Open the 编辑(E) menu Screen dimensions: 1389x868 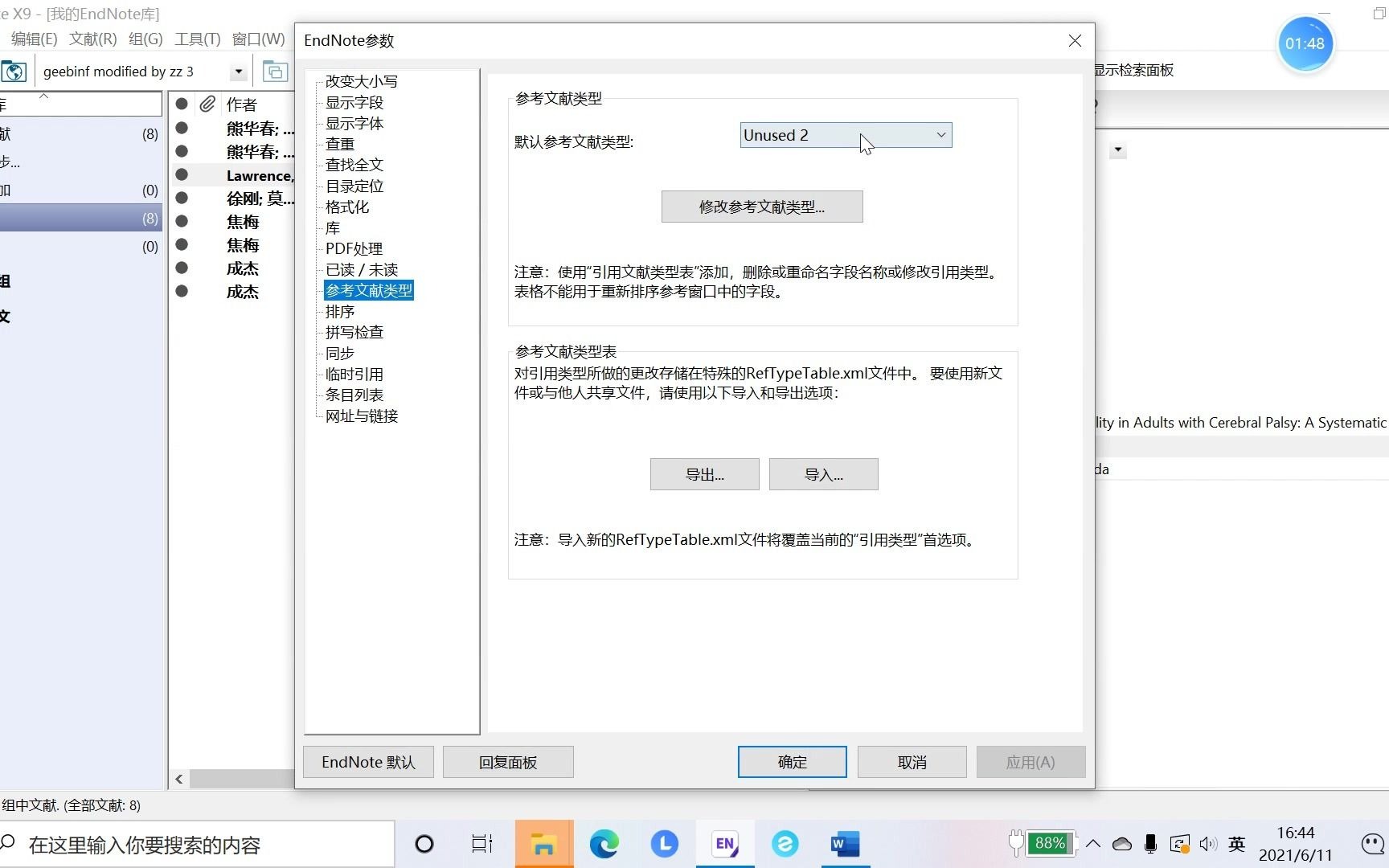[34, 39]
